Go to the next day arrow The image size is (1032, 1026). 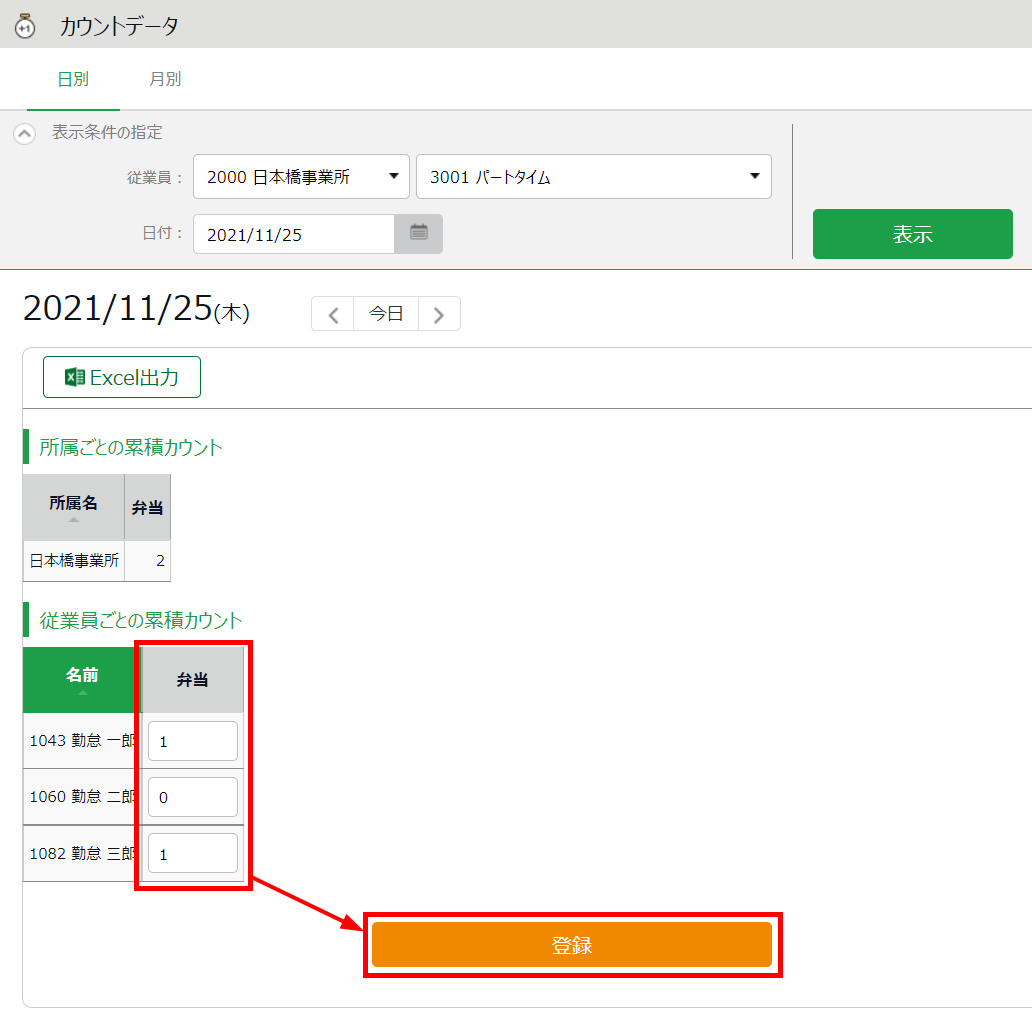click(439, 314)
